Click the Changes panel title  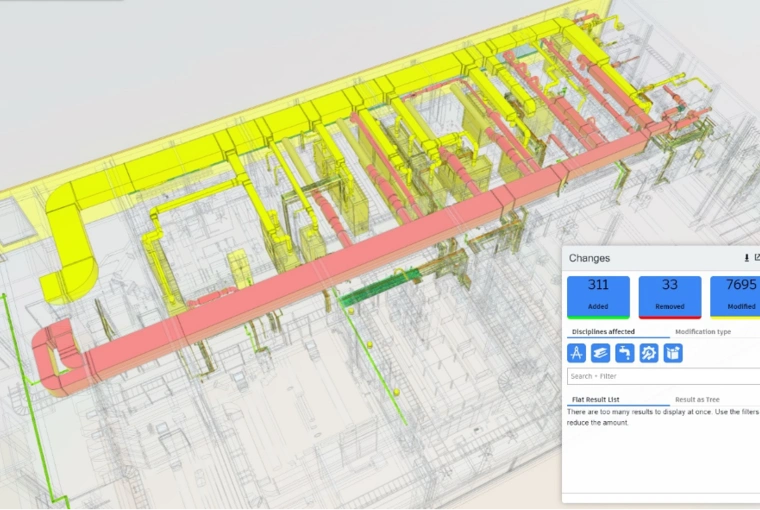pos(589,258)
